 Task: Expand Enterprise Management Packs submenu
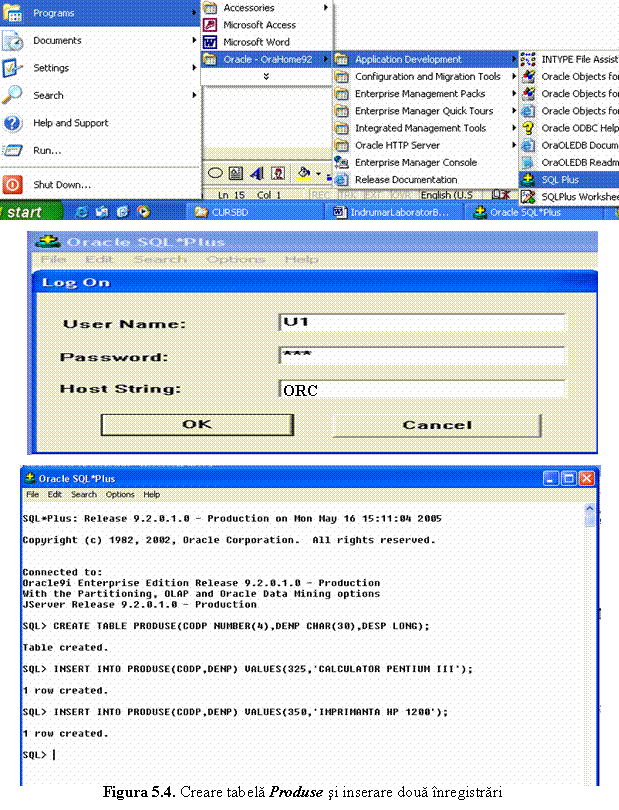pyautogui.click(x=426, y=94)
